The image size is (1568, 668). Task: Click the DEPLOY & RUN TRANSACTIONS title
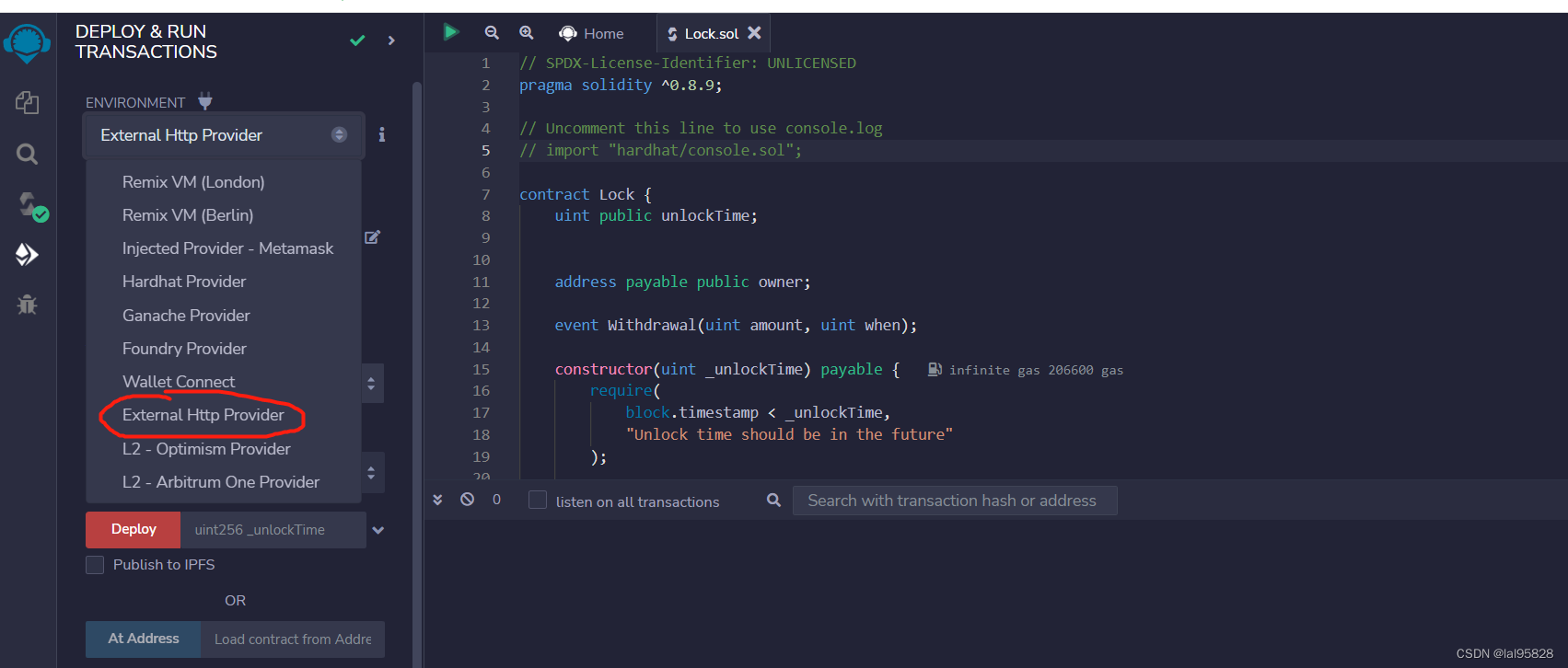point(146,41)
